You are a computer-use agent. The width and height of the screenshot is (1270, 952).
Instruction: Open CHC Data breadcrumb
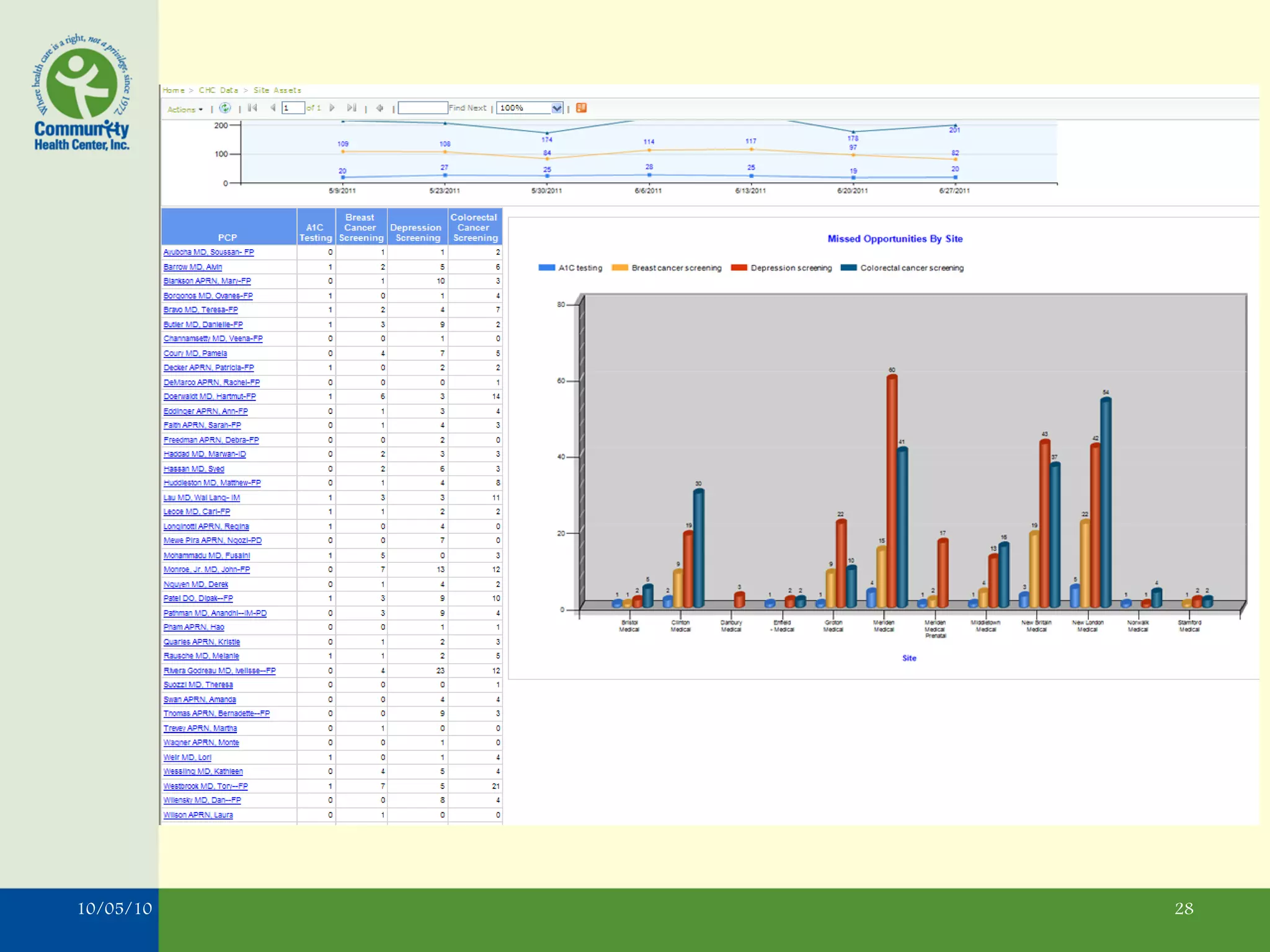(218, 90)
